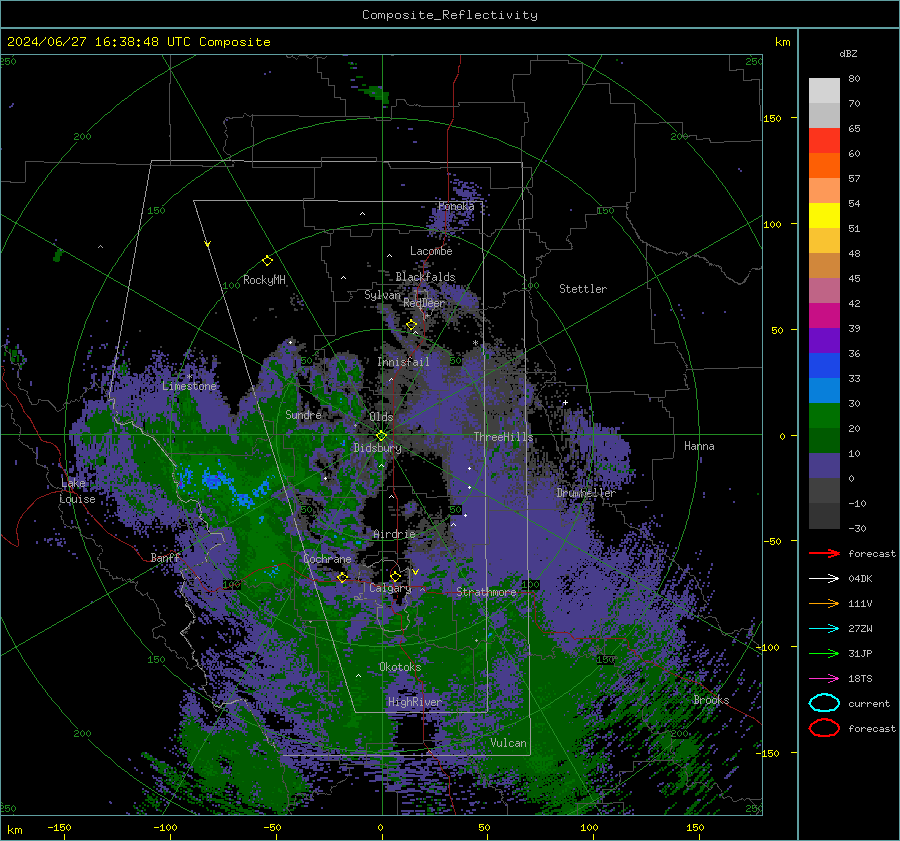Click the RedDeer city label

point(424,303)
